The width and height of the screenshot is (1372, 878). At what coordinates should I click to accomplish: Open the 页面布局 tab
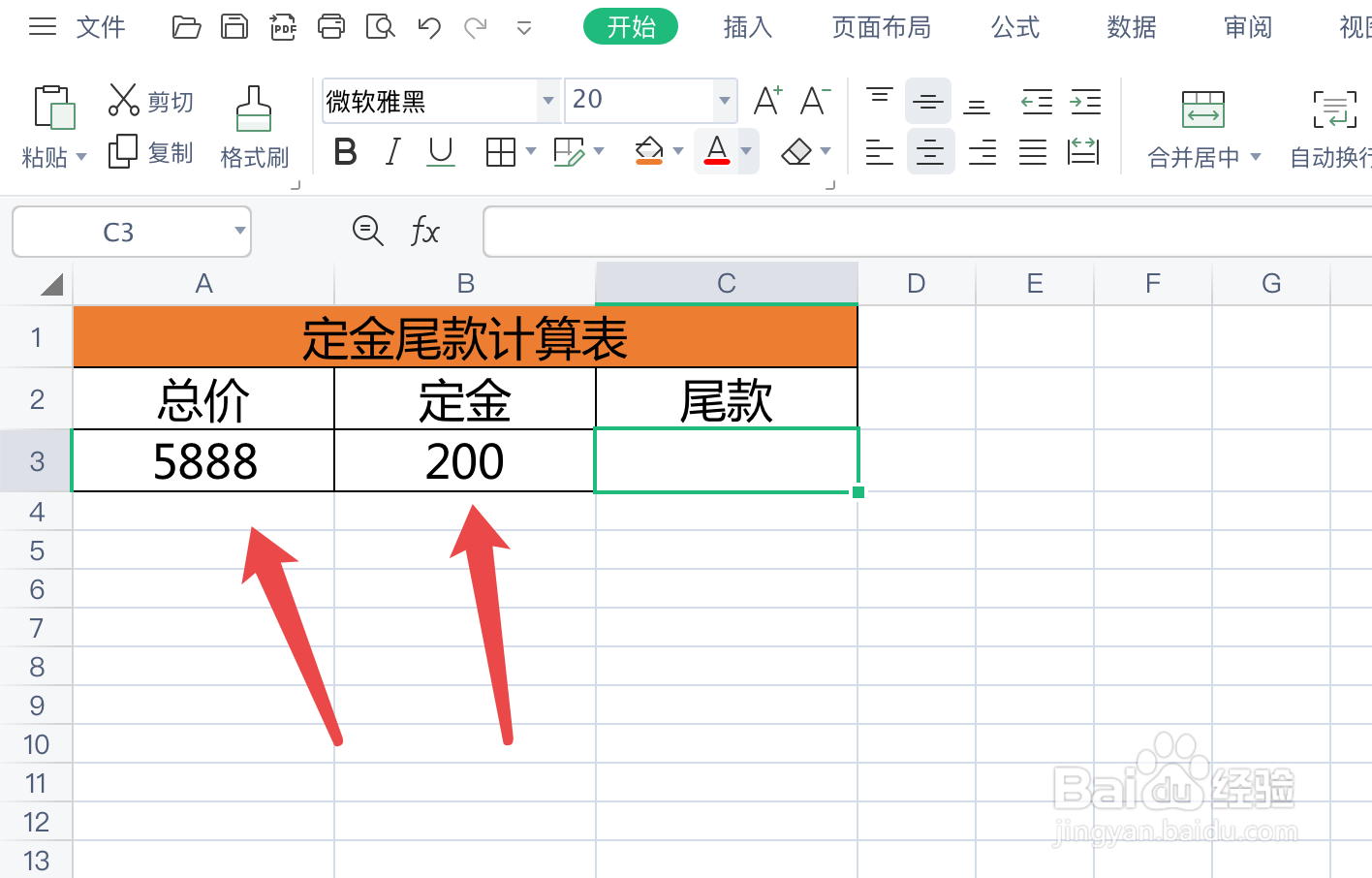882,27
